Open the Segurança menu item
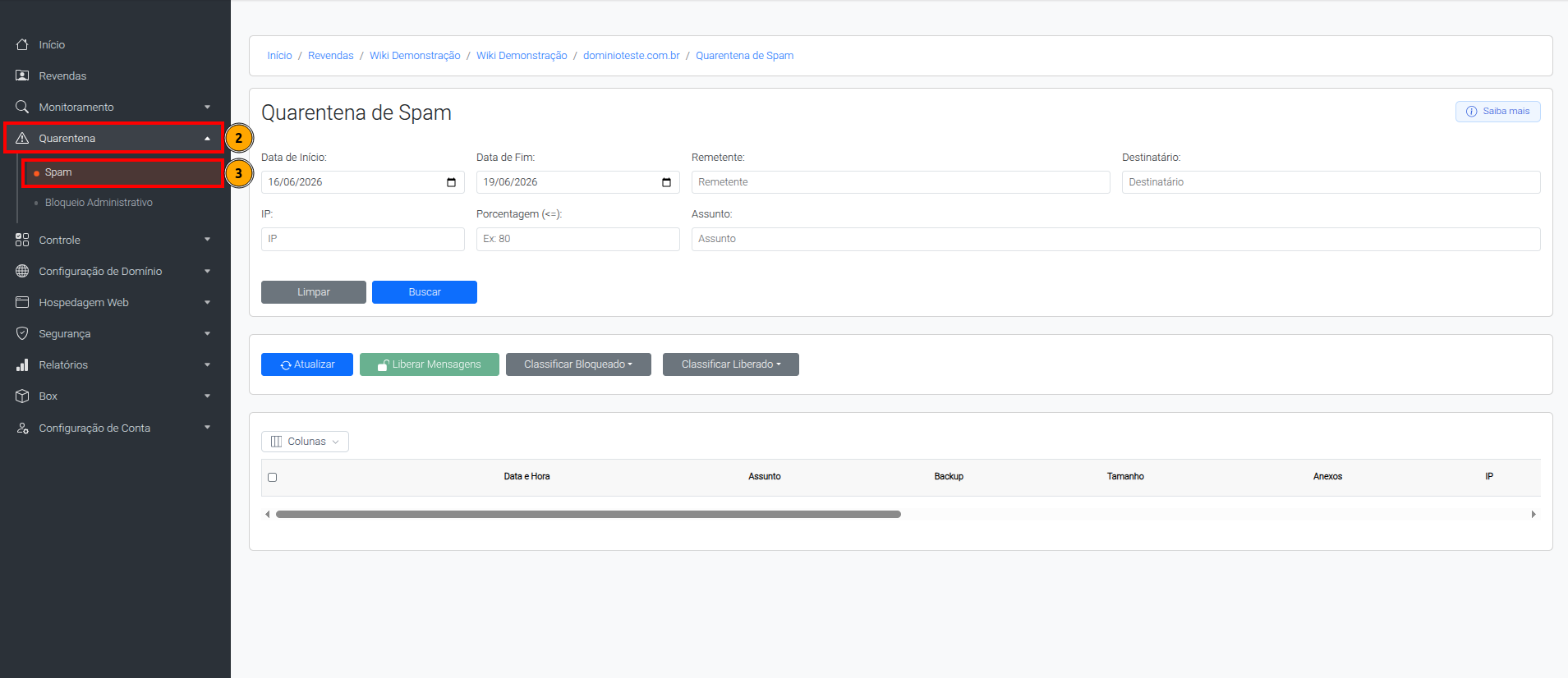The width and height of the screenshot is (1568, 678). coord(115,333)
